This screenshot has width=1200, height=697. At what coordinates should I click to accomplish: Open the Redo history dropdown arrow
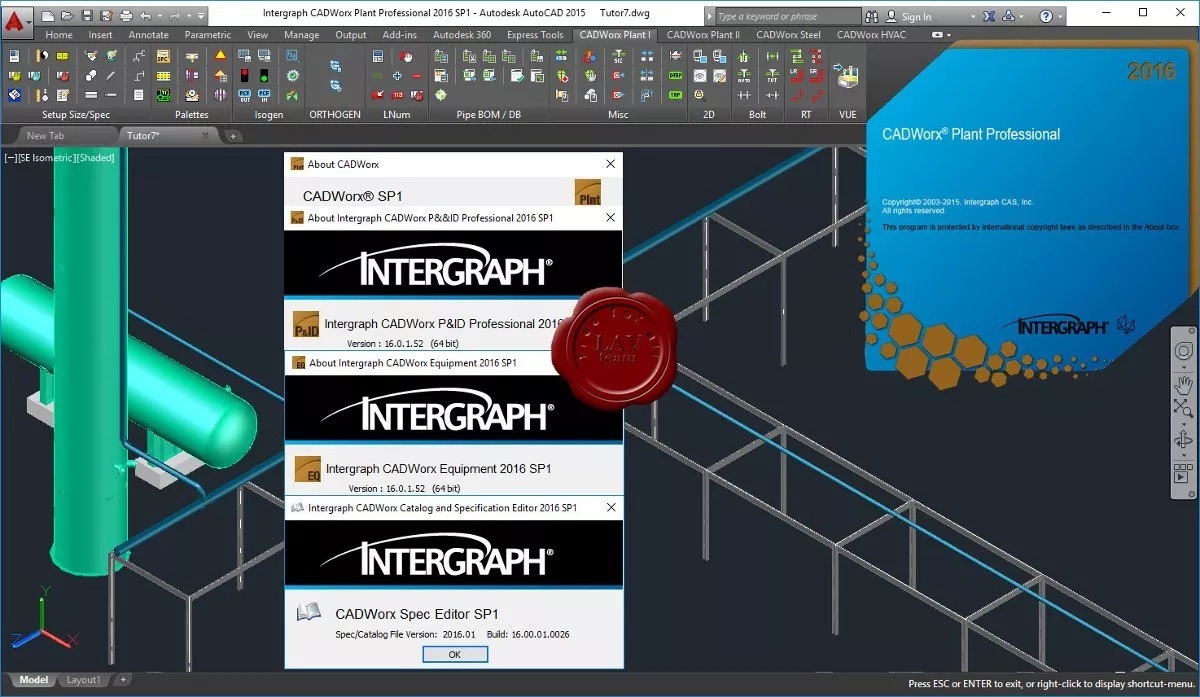189,17
